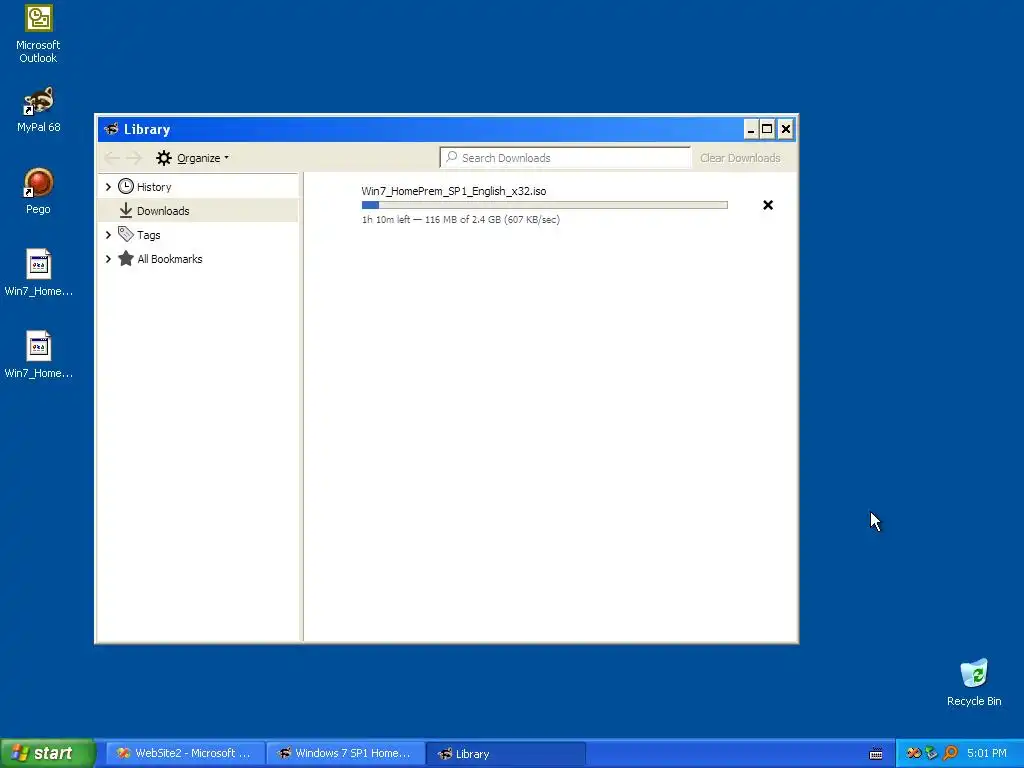Click the History clock icon in sidebar
The width and height of the screenshot is (1024, 768).
(x=125, y=187)
